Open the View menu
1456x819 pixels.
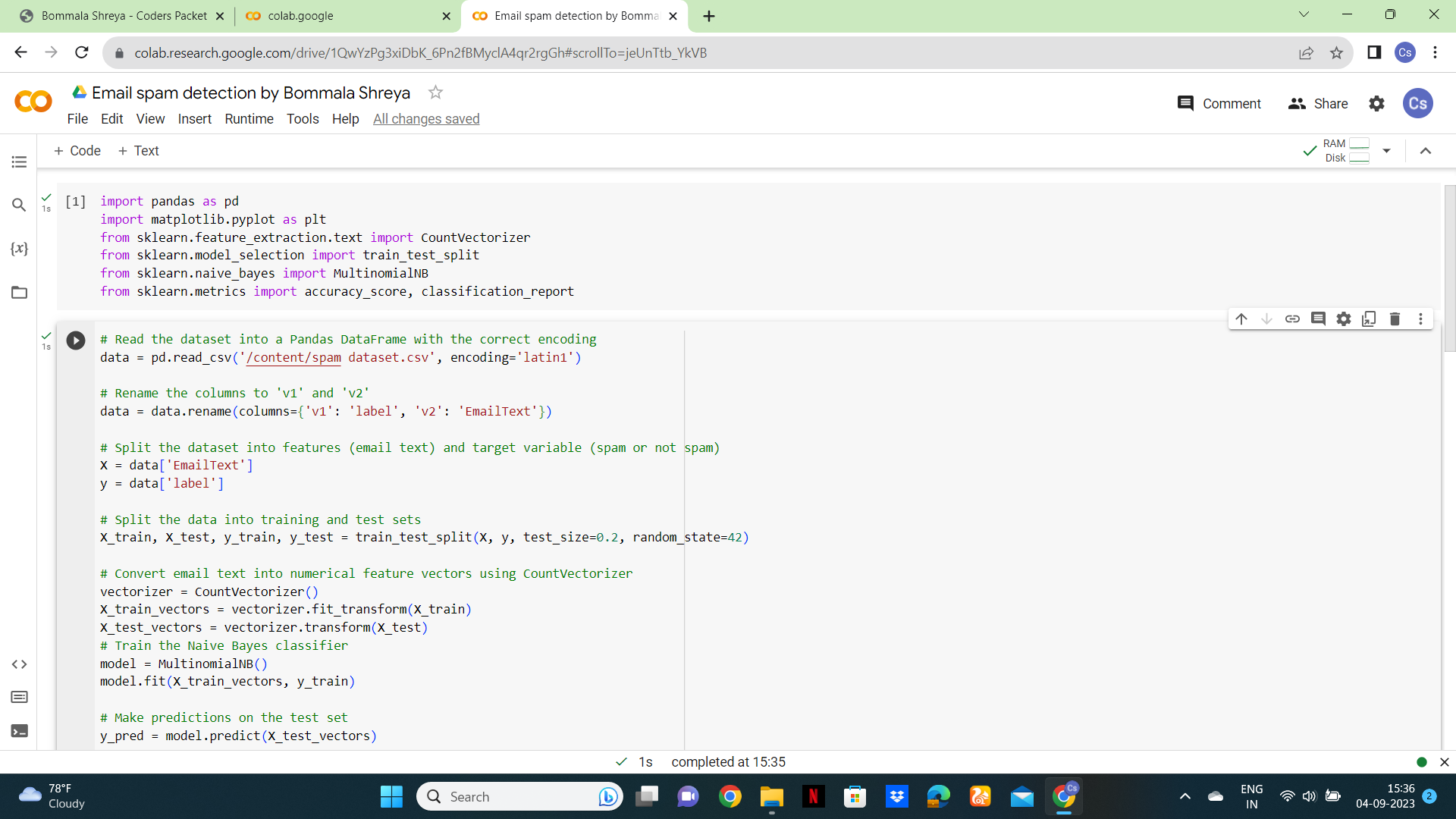click(x=150, y=119)
